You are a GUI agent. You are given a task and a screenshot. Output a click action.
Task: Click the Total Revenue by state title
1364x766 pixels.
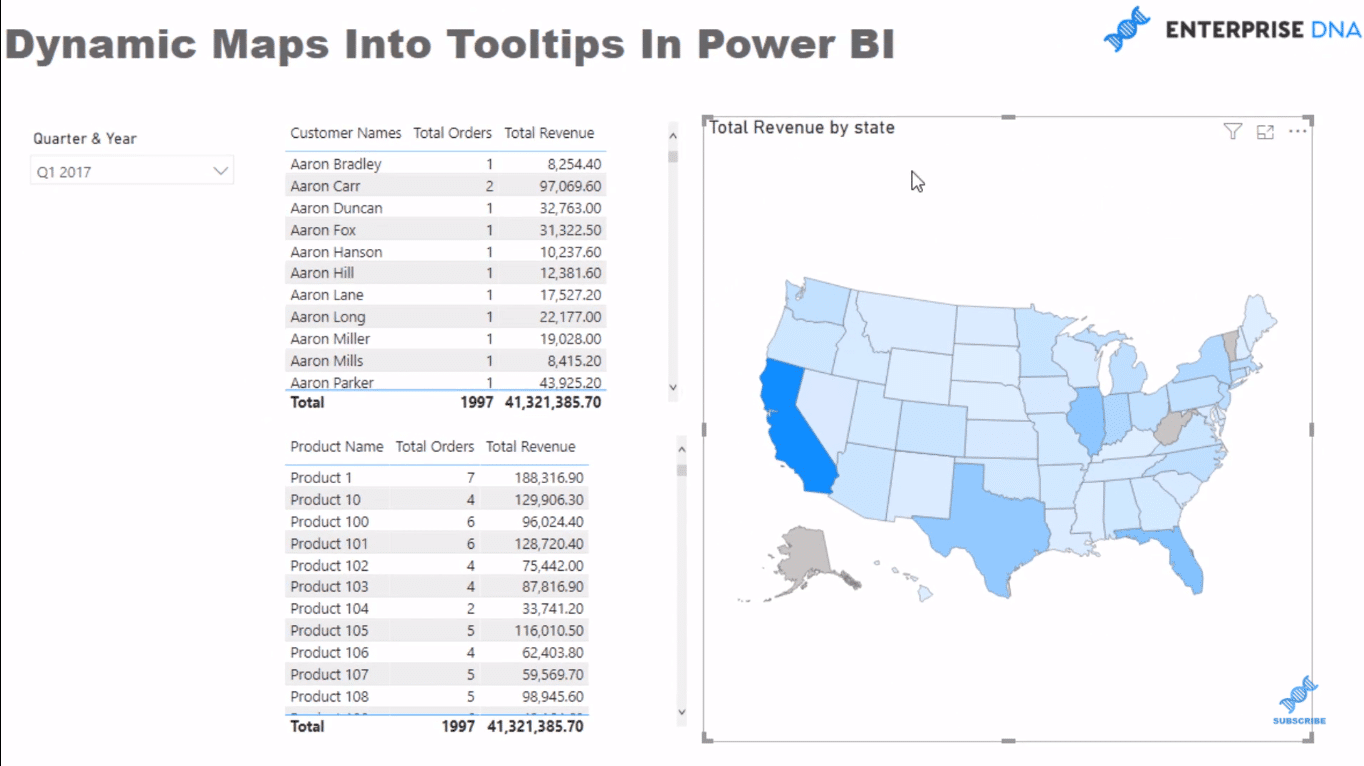pos(802,128)
